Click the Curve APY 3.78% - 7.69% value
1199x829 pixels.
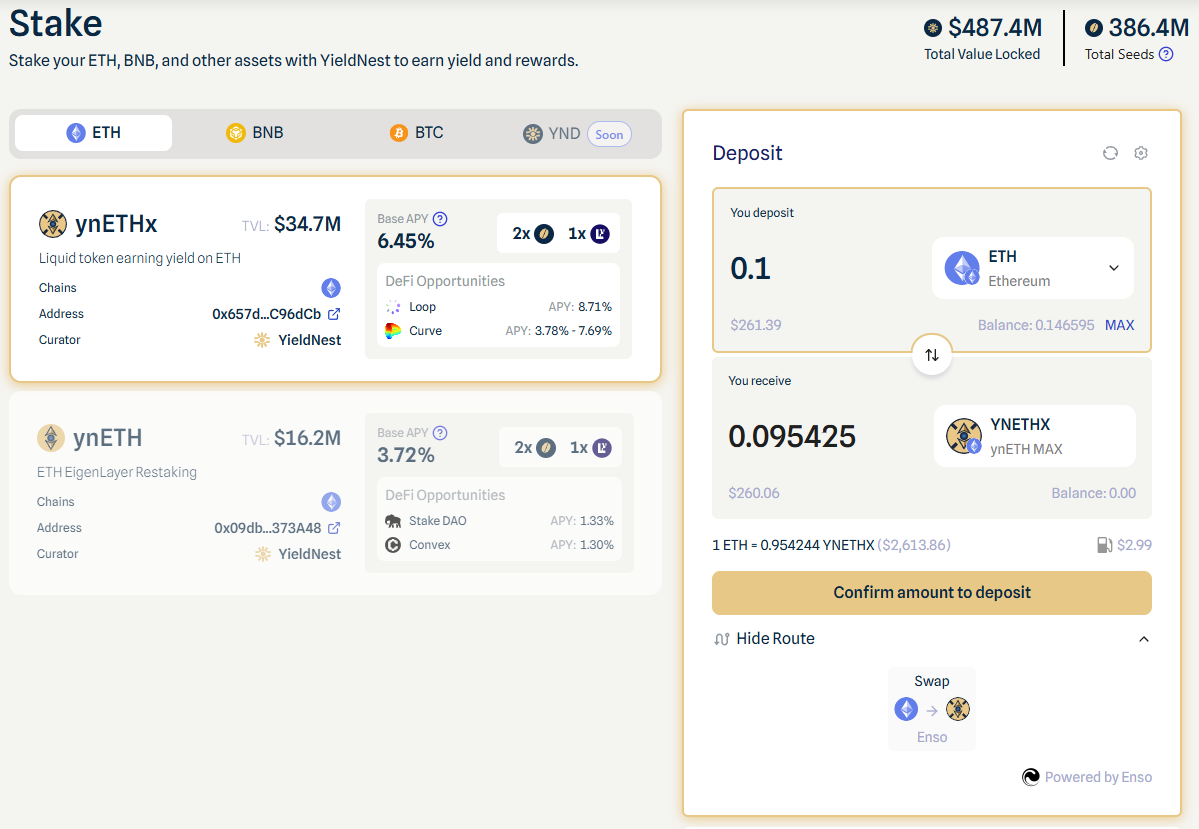[x=574, y=331]
